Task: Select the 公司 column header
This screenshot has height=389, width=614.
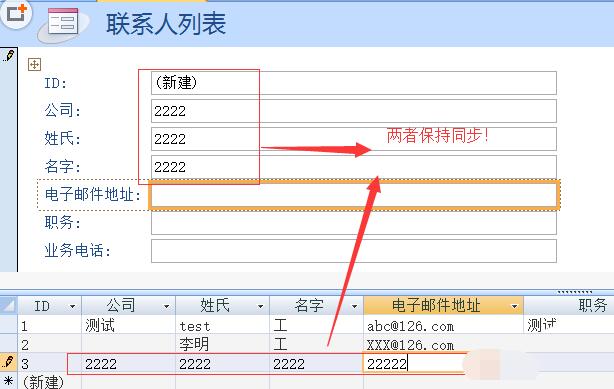Action: (x=128, y=306)
